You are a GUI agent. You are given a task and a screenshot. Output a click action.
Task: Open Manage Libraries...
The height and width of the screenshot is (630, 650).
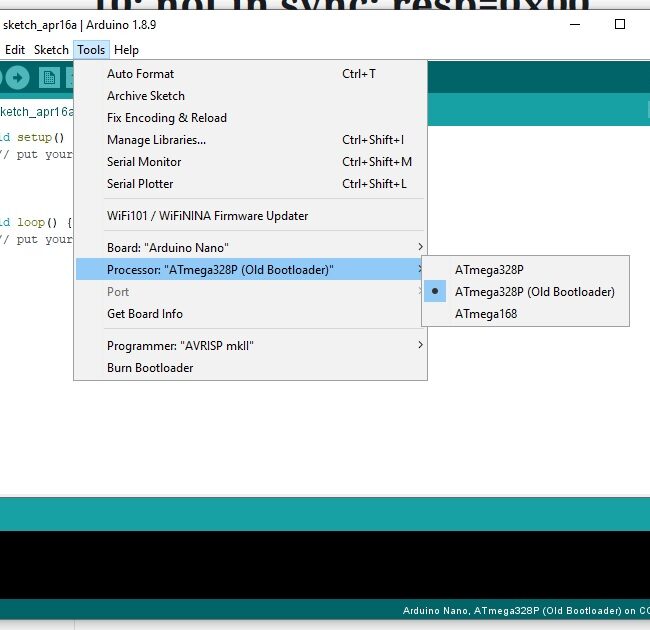[x=250, y=140]
